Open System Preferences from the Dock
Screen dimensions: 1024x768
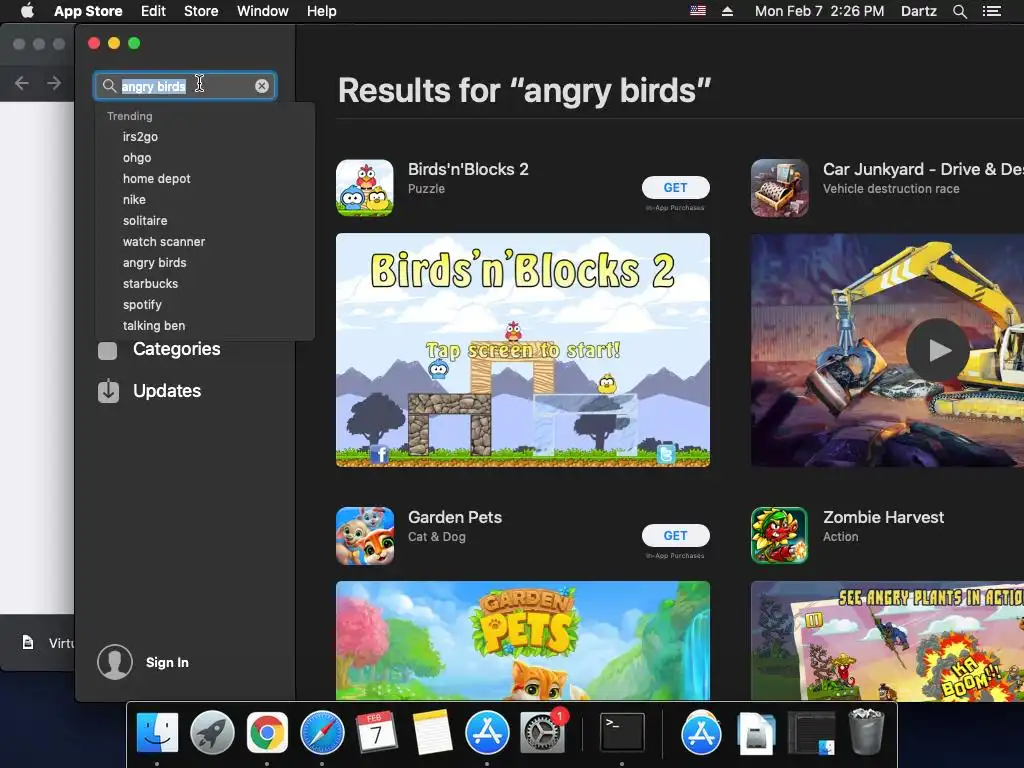[542, 732]
